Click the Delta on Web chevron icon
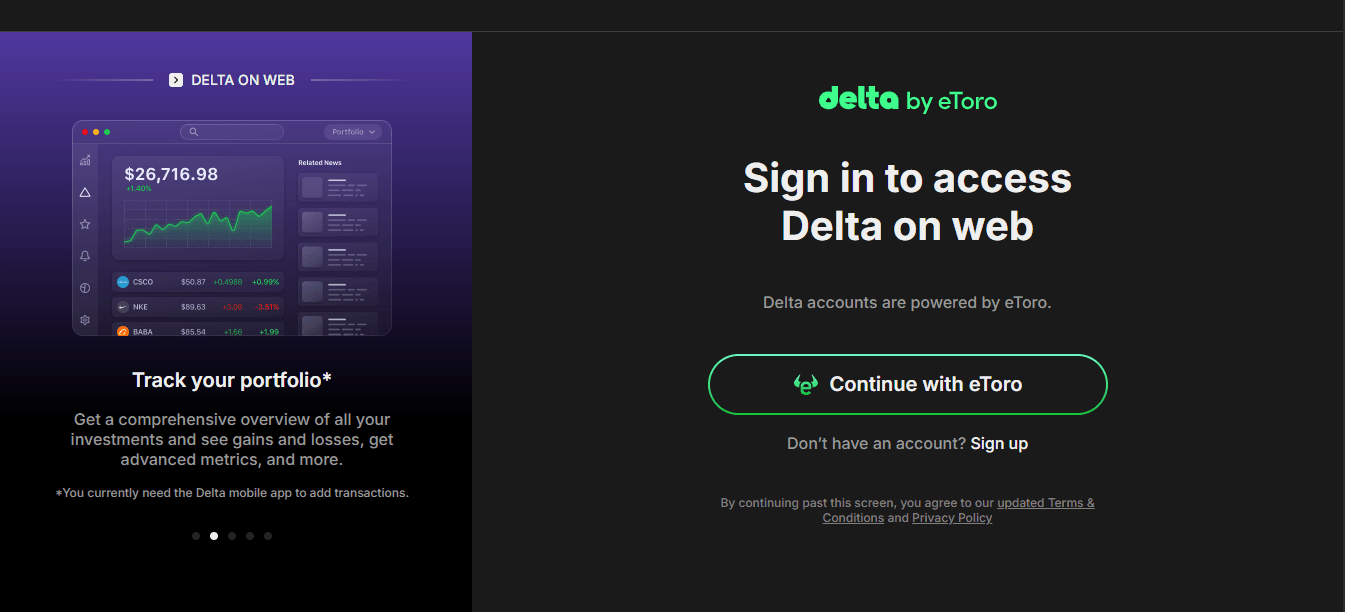This screenshot has width=1345, height=612. [176, 80]
